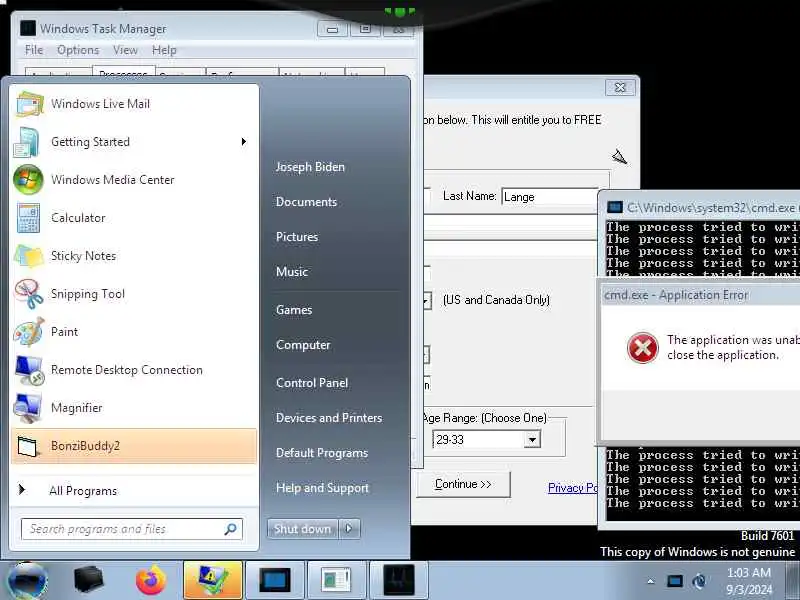This screenshot has width=800, height=600.
Task: Open dropdown beside US and Canada Only
Action: pos(427,300)
